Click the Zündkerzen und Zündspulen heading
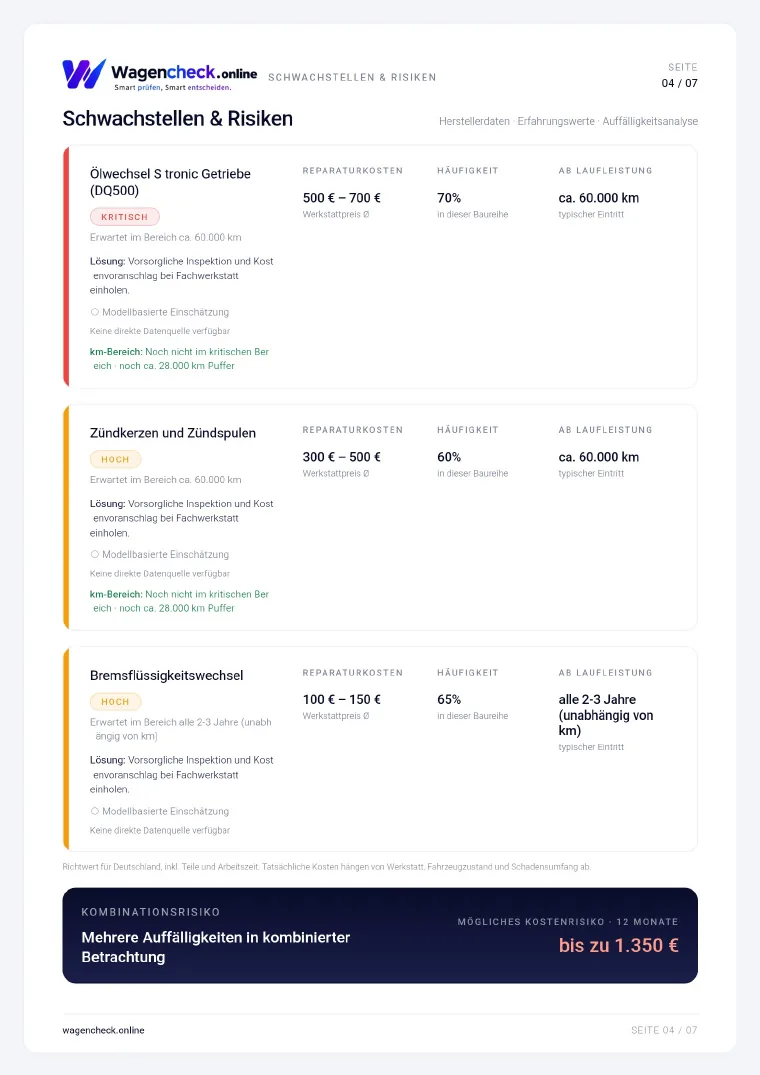Screen dimensions: 760x1075 point(173,433)
